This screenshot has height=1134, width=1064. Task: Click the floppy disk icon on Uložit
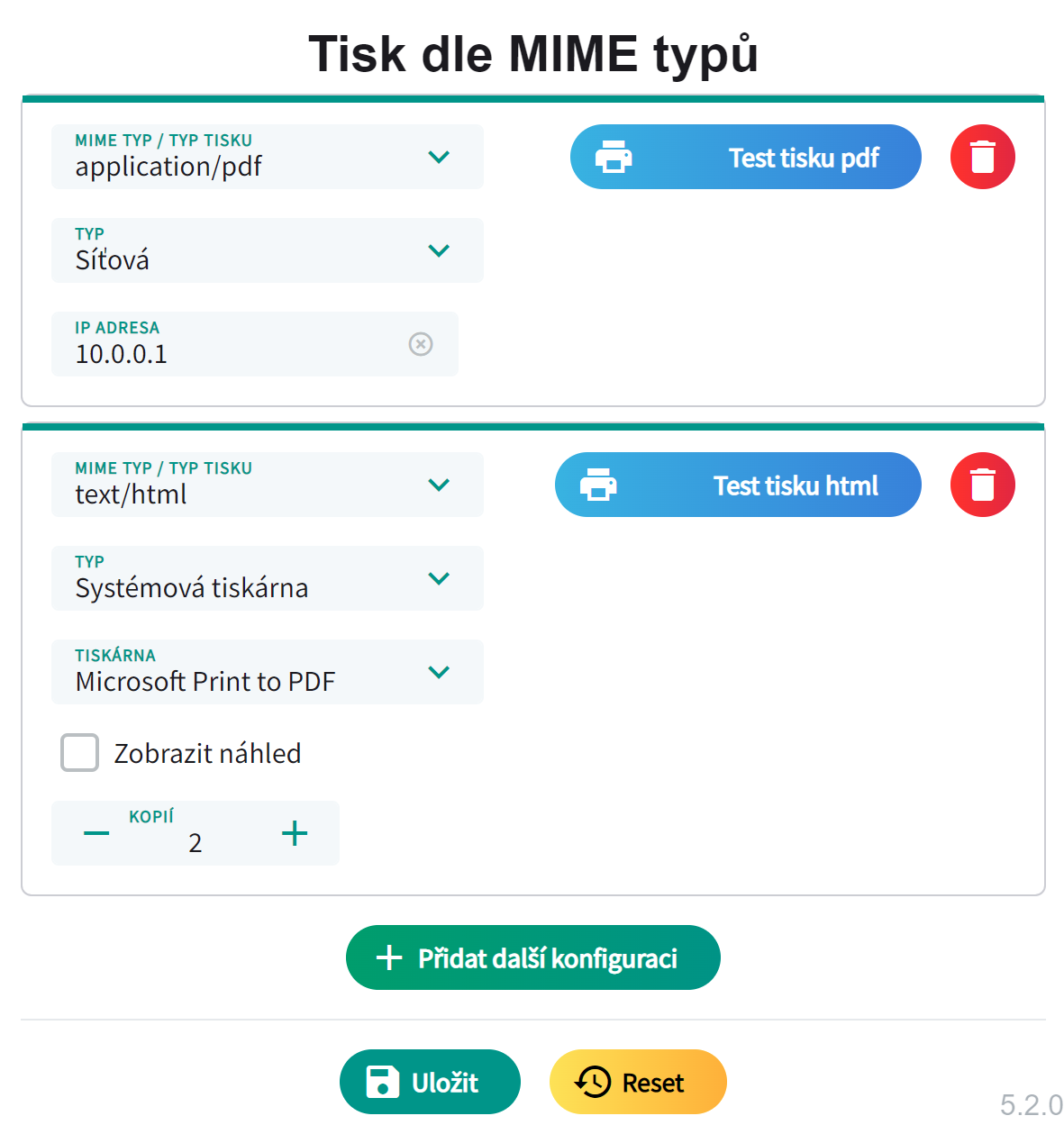(383, 1082)
